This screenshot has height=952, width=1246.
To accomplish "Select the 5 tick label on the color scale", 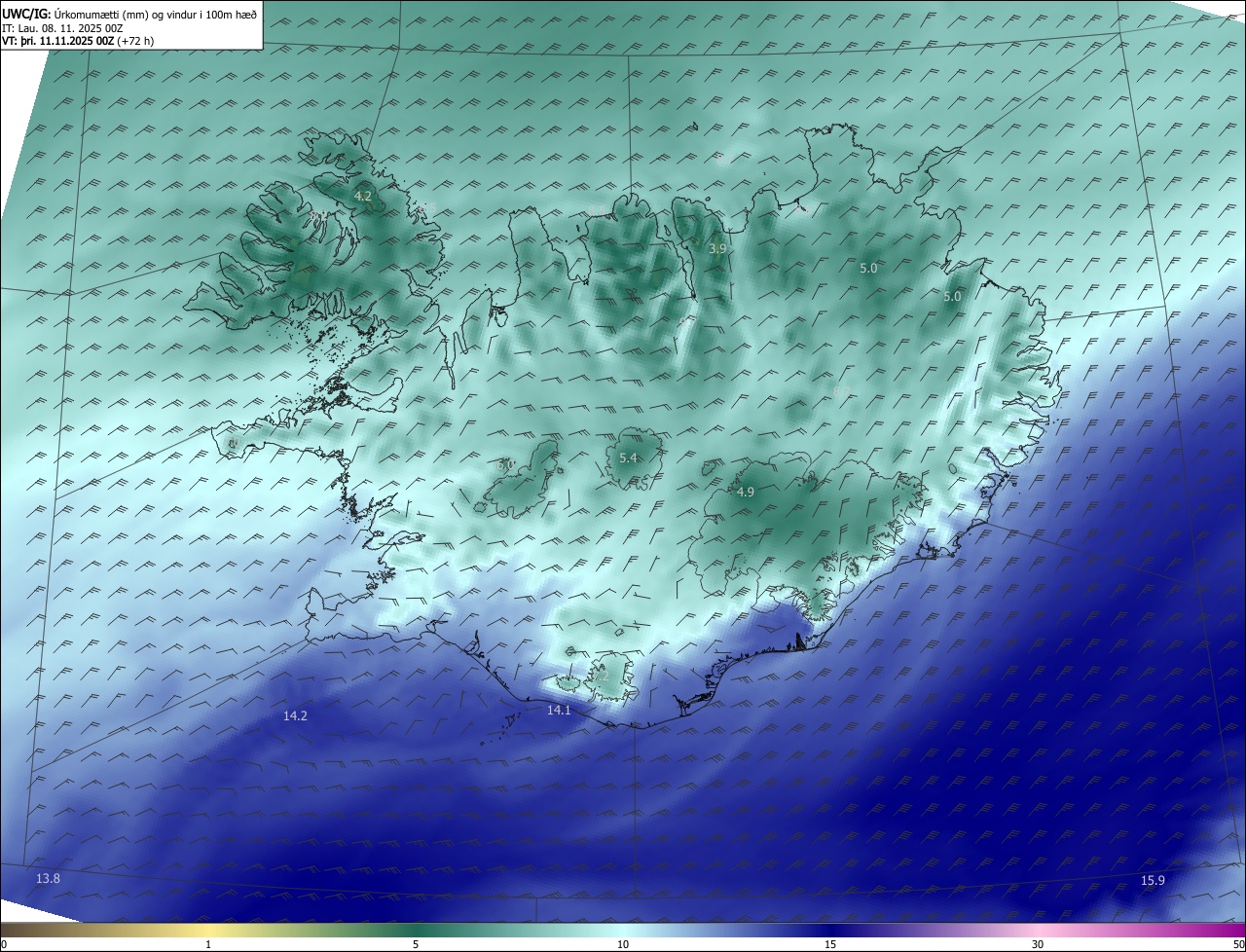I will (416, 944).
